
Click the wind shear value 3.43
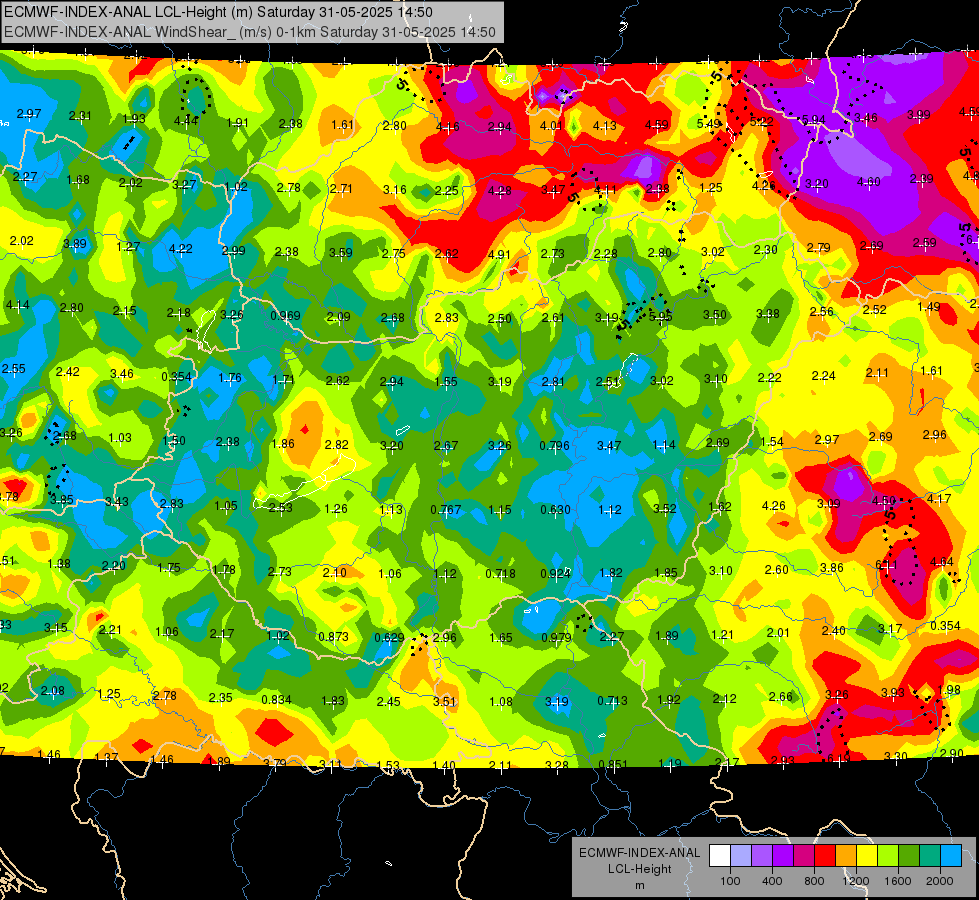point(117,502)
